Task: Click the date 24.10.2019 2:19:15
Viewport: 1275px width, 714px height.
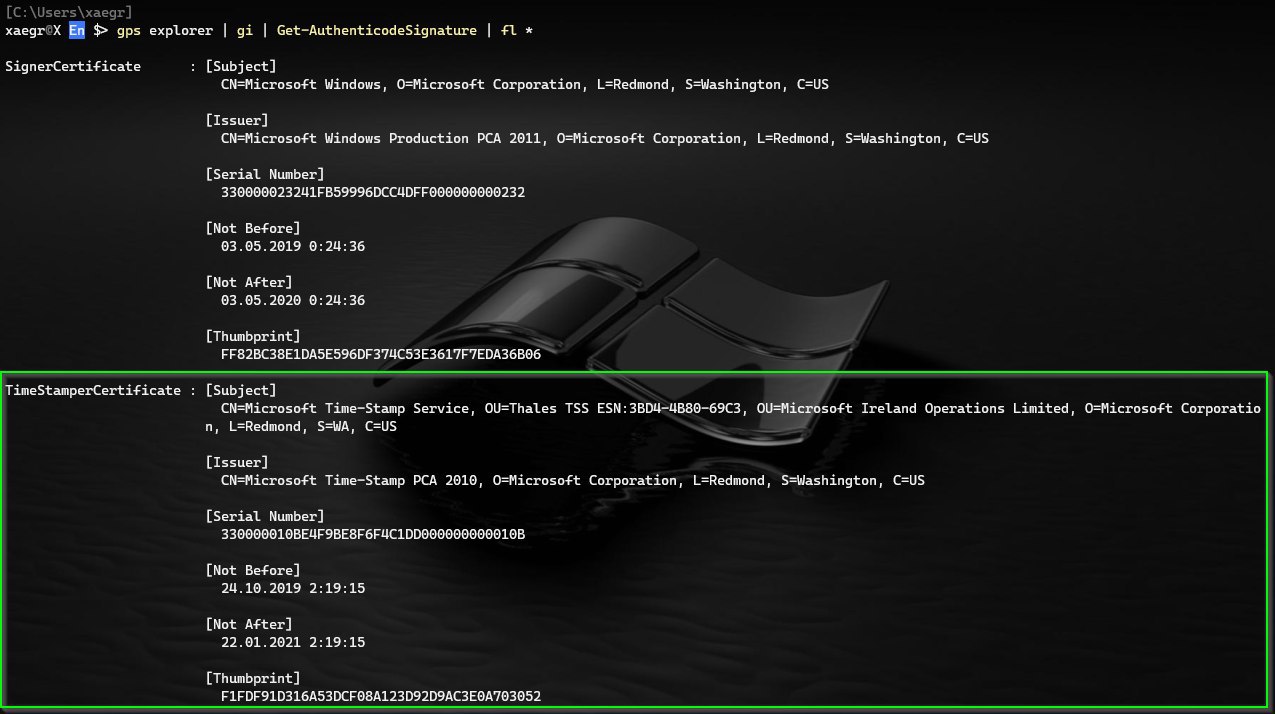Action: pos(293,588)
